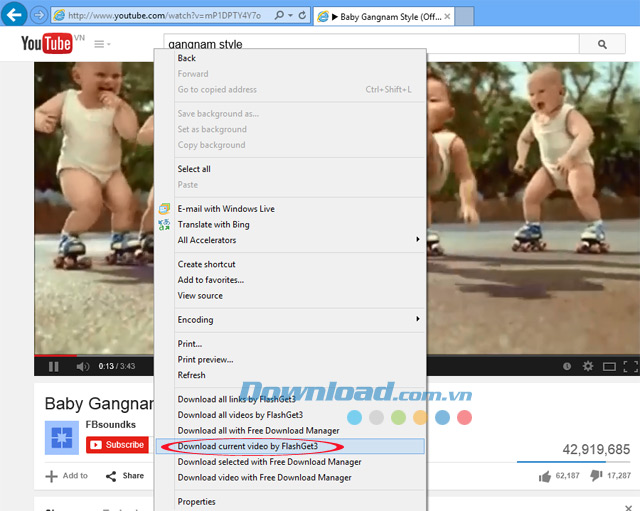Click Add to playlist button

point(67,476)
